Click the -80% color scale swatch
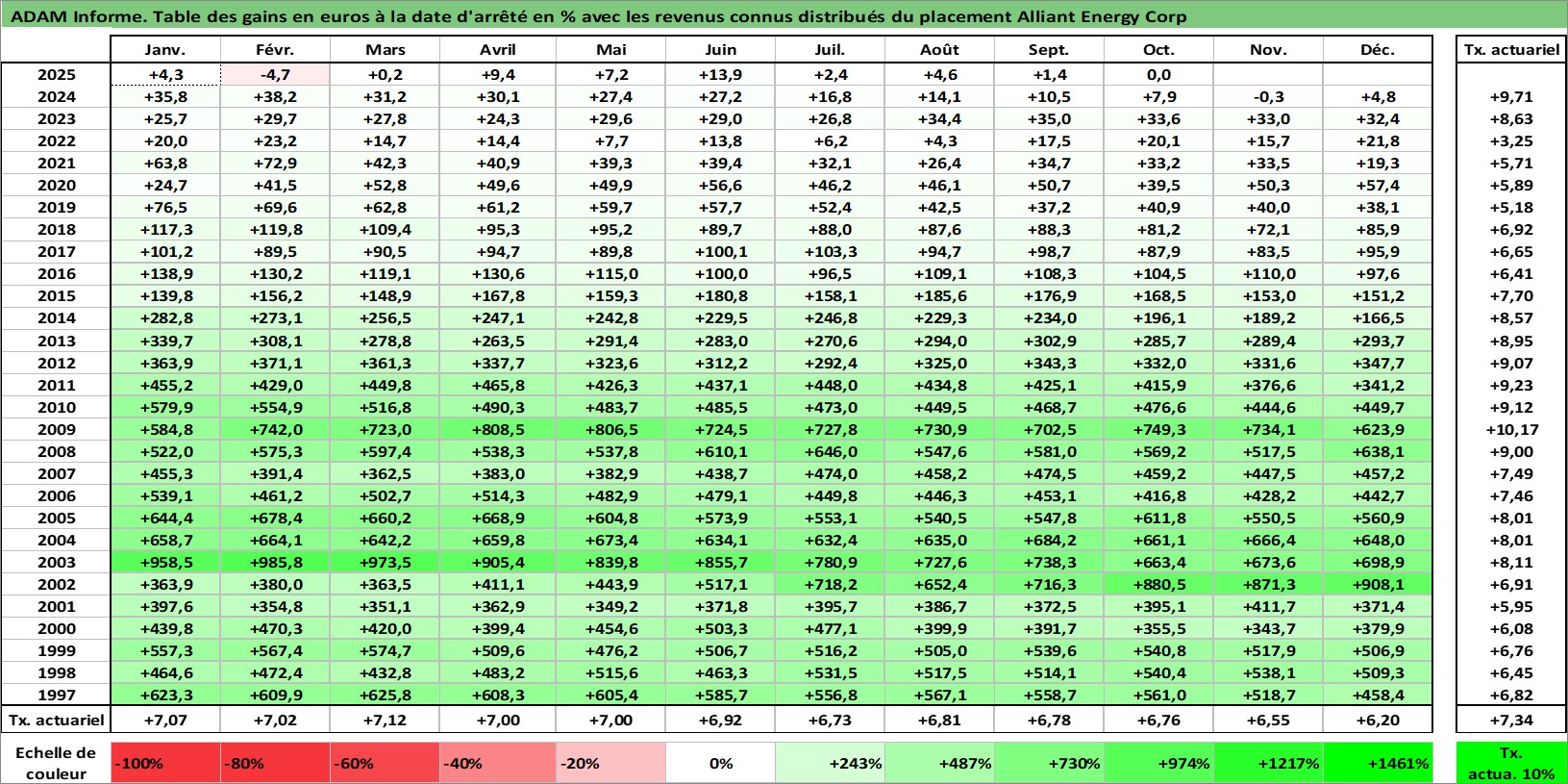 [276, 763]
